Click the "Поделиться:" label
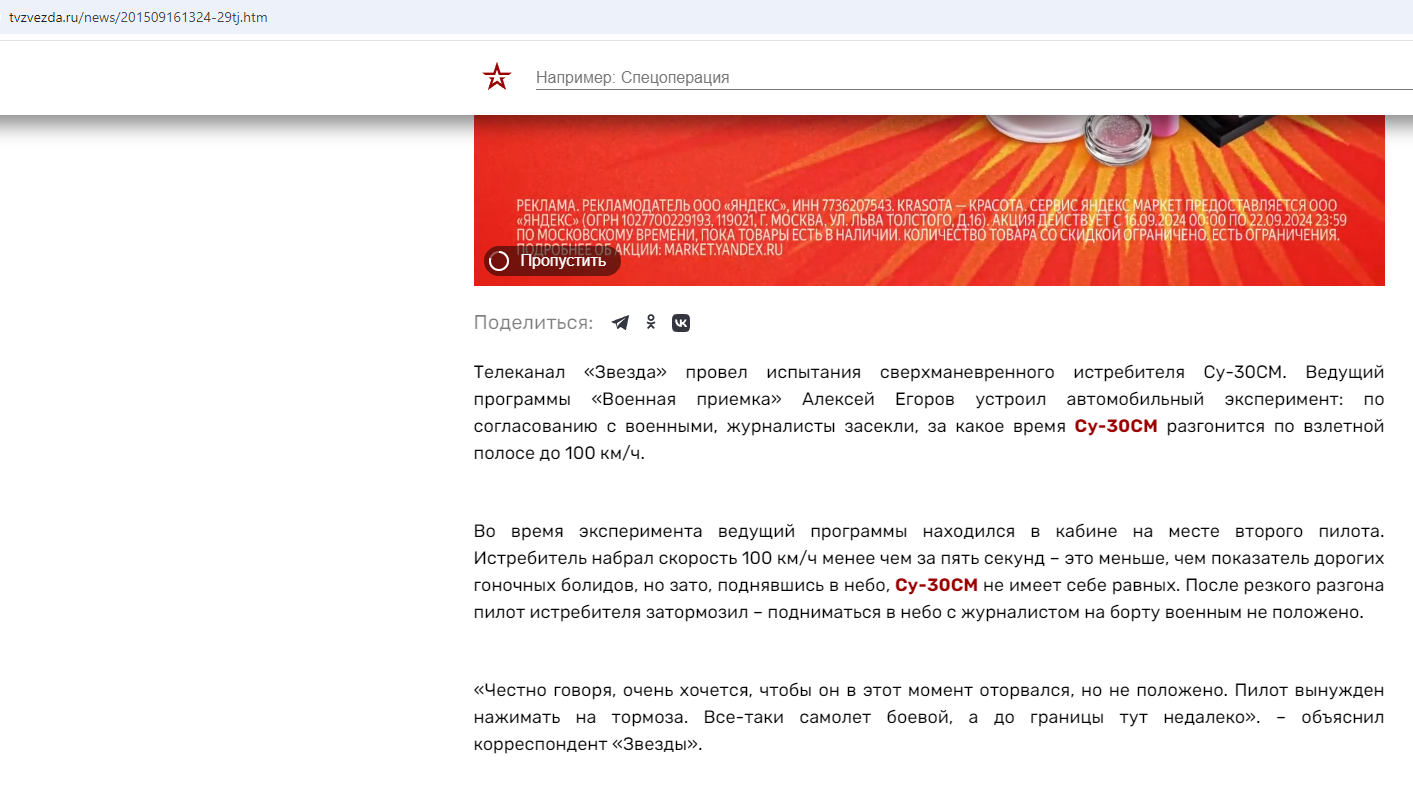 pos(533,323)
